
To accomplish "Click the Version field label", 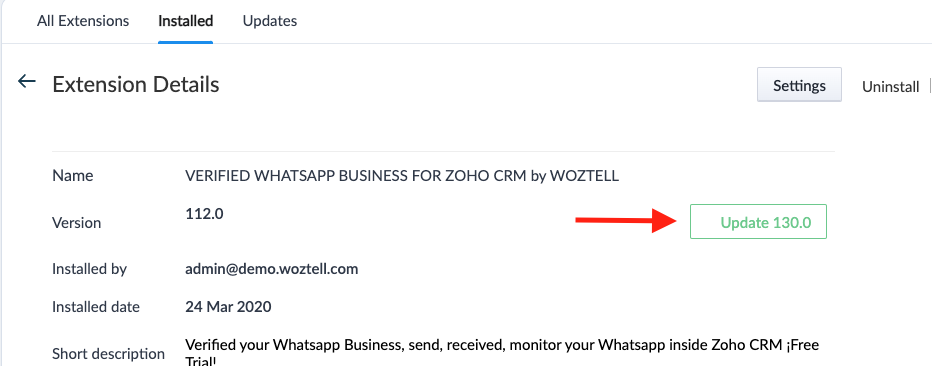I will [77, 223].
